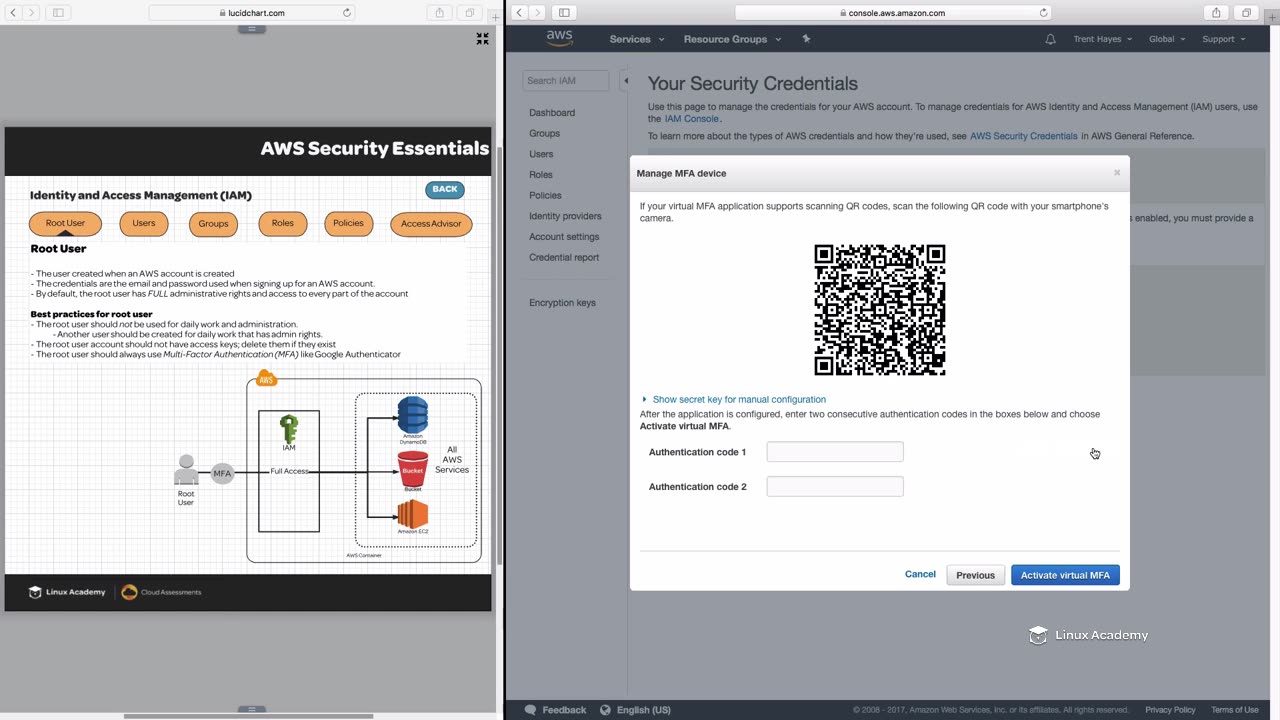
Task: Open the notifications bell icon
Action: (1050, 39)
